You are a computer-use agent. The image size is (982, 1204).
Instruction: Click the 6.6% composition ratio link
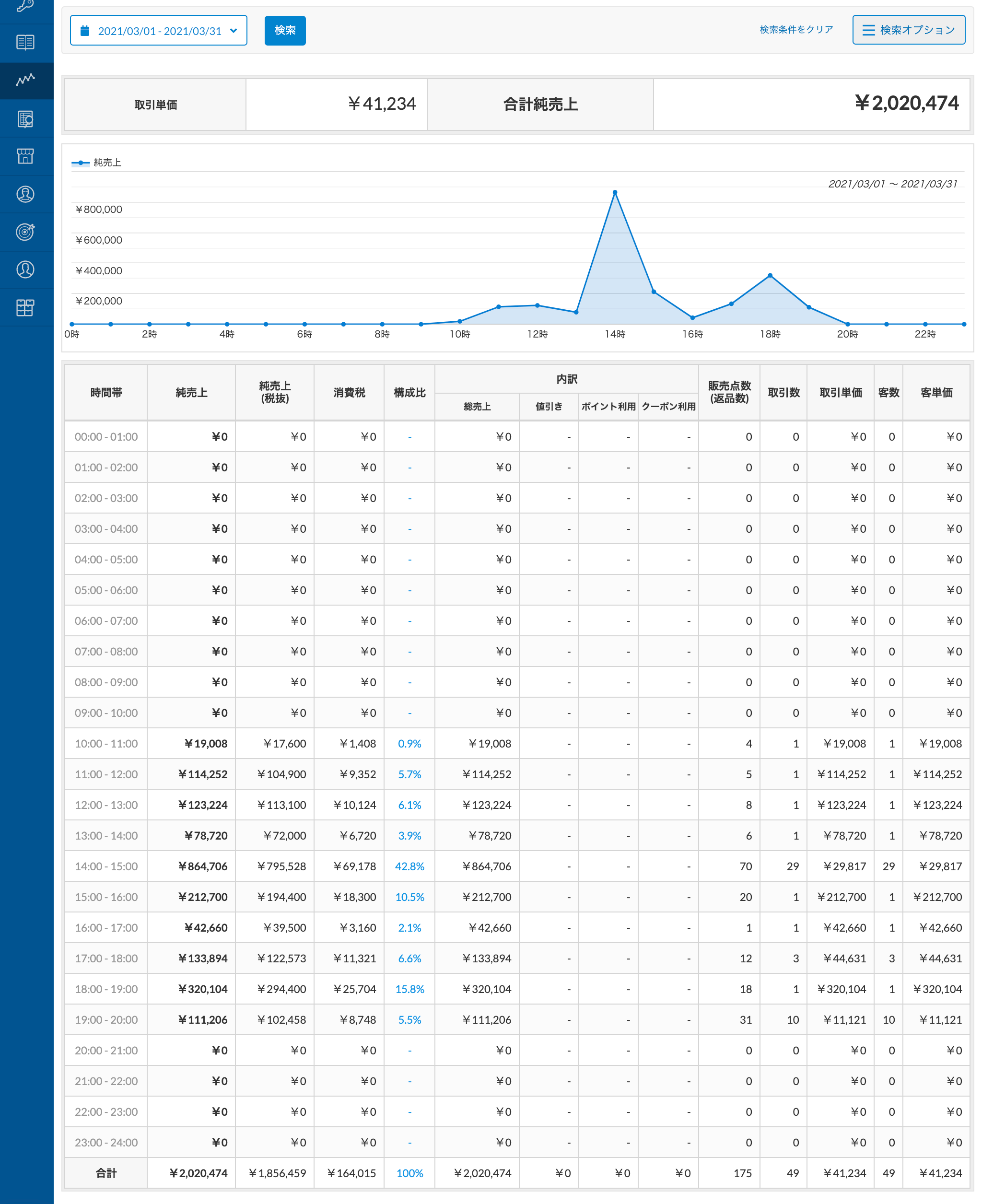coord(409,959)
